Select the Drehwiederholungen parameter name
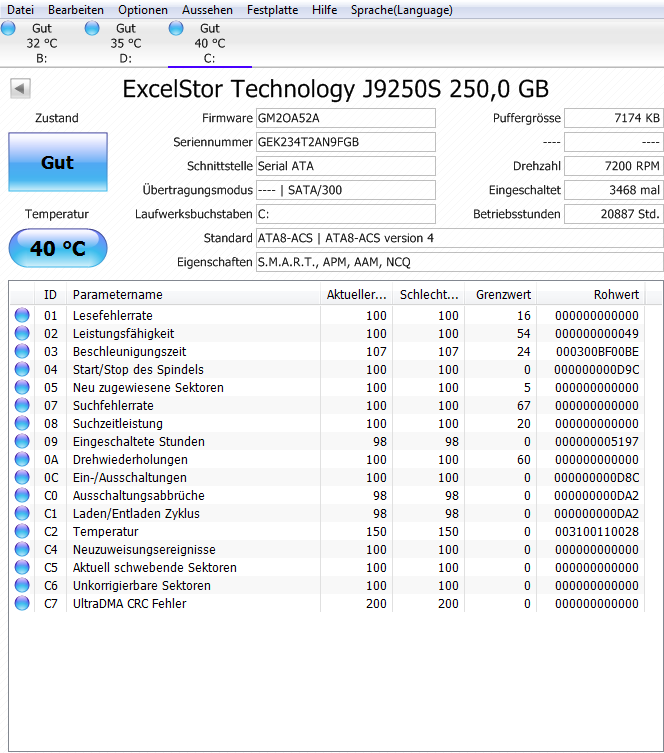This screenshot has width=664, height=753. pos(130,460)
